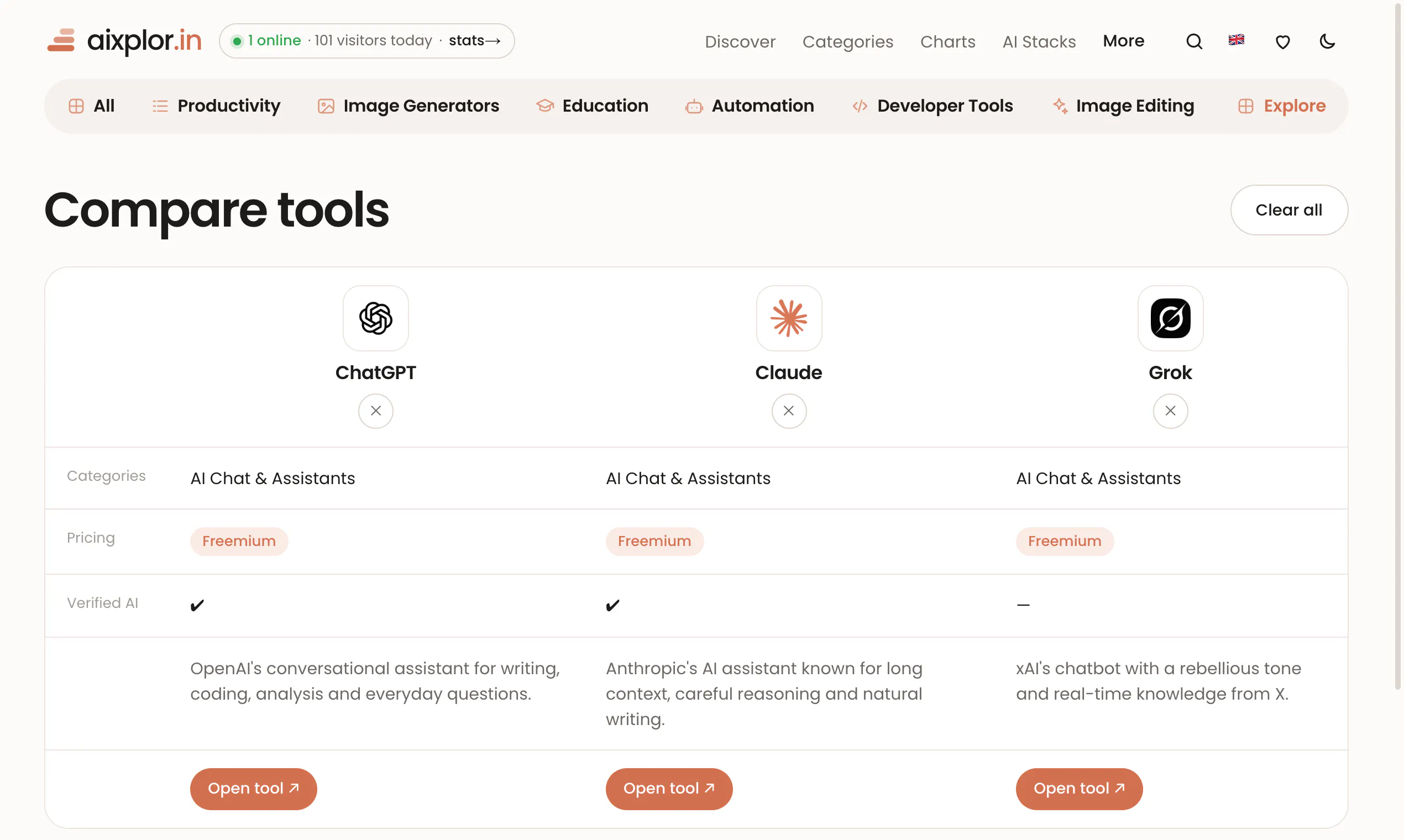The height and width of the screenshot is (840, 1404).
Task: Click the Claude starburst logo
Action: (x=789, y=318)
